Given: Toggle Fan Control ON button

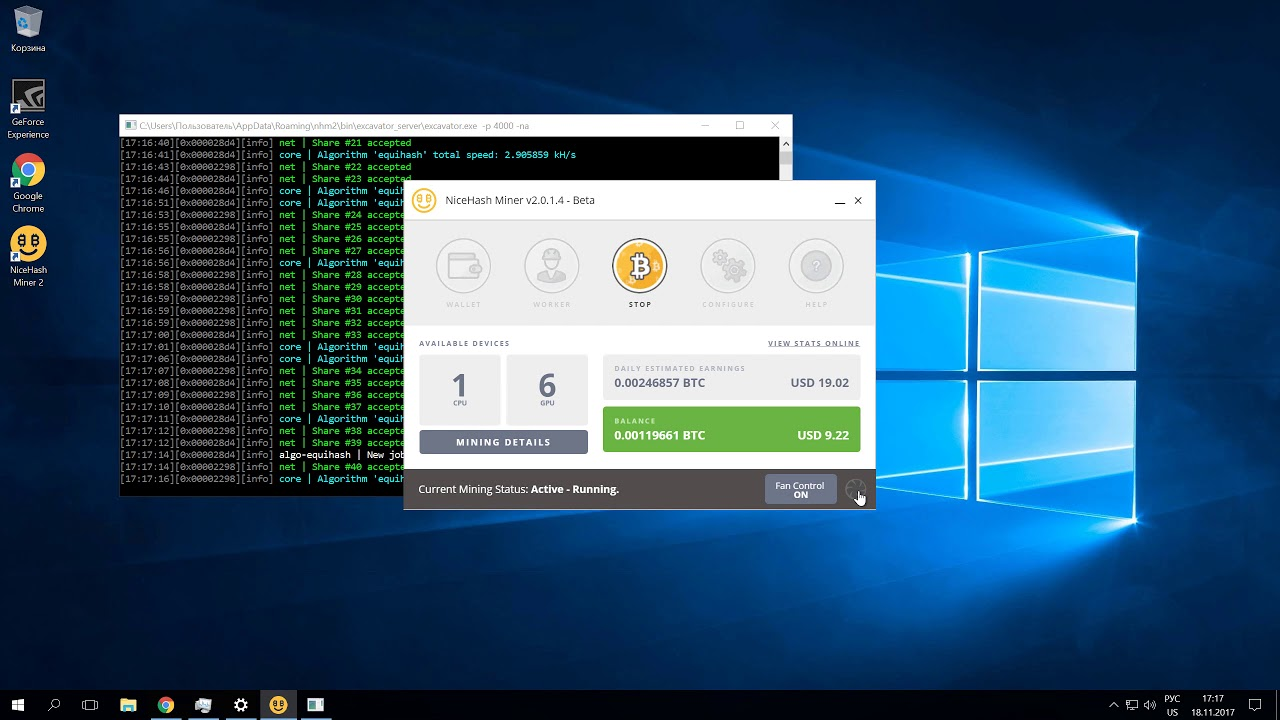Looking at the screenshot, I should click(x=800, y=489).
